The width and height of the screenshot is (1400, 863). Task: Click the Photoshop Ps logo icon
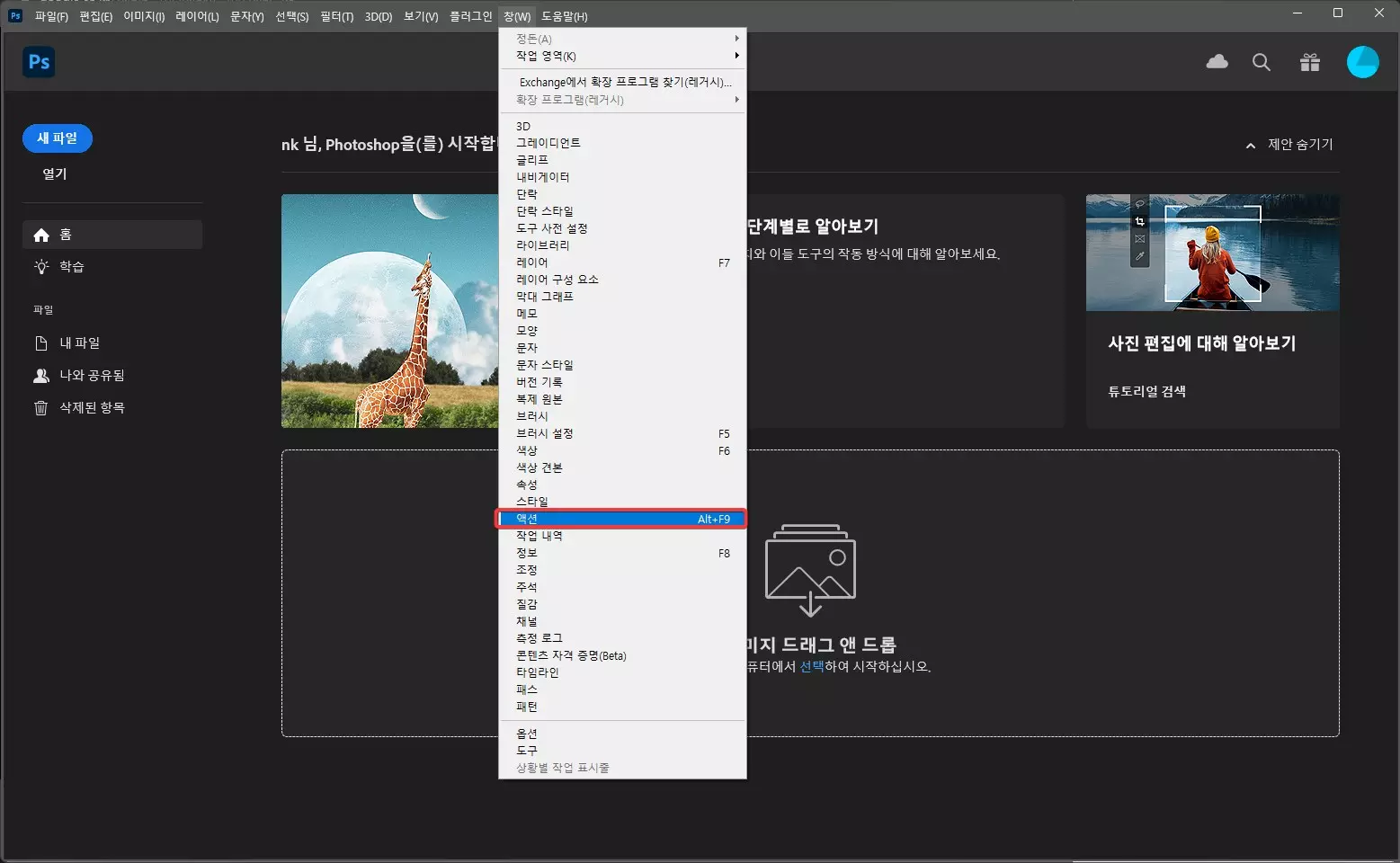click(x=38, y=61)
